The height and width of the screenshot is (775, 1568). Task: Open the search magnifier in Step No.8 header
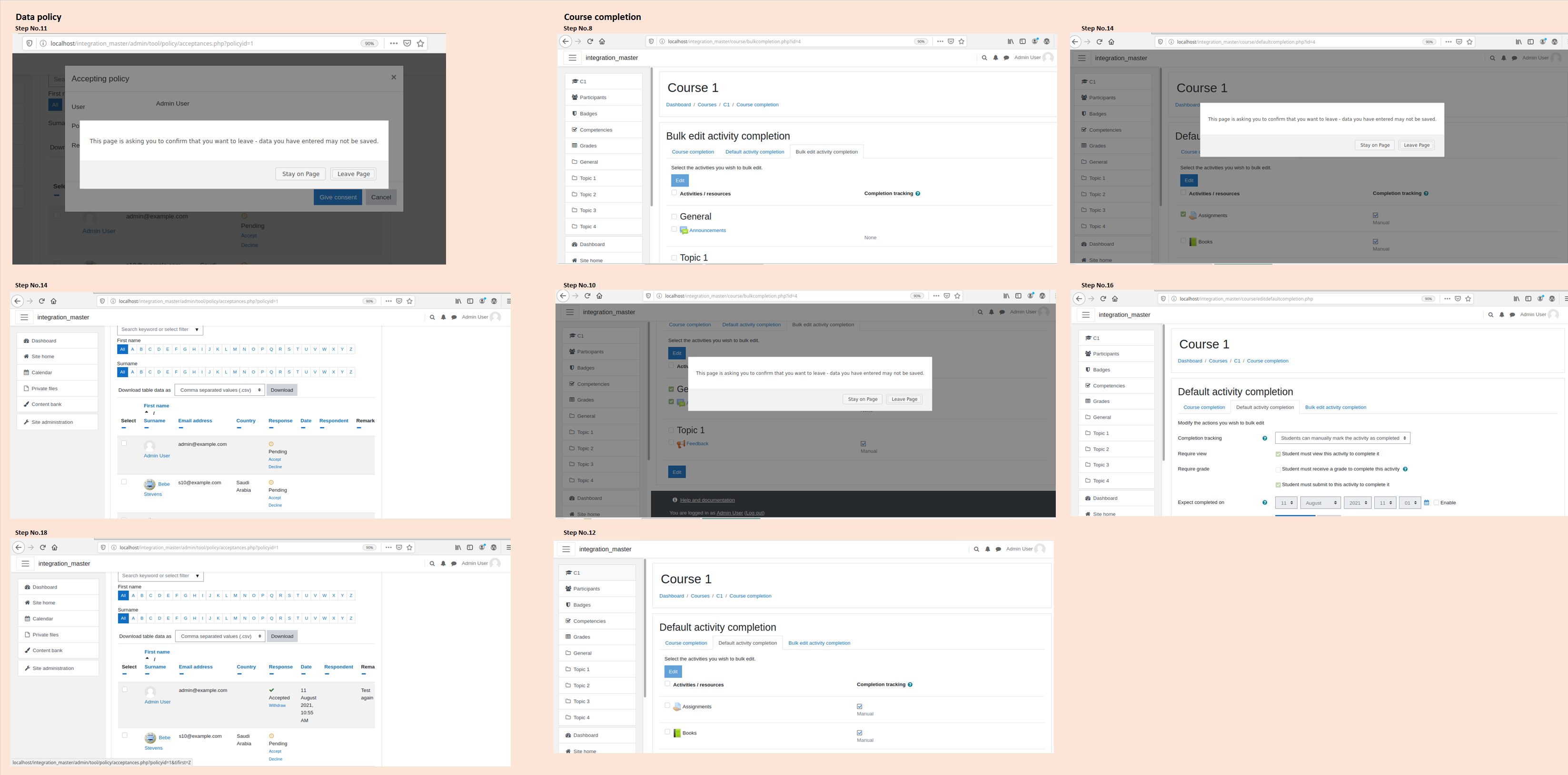tap(984, 58)
